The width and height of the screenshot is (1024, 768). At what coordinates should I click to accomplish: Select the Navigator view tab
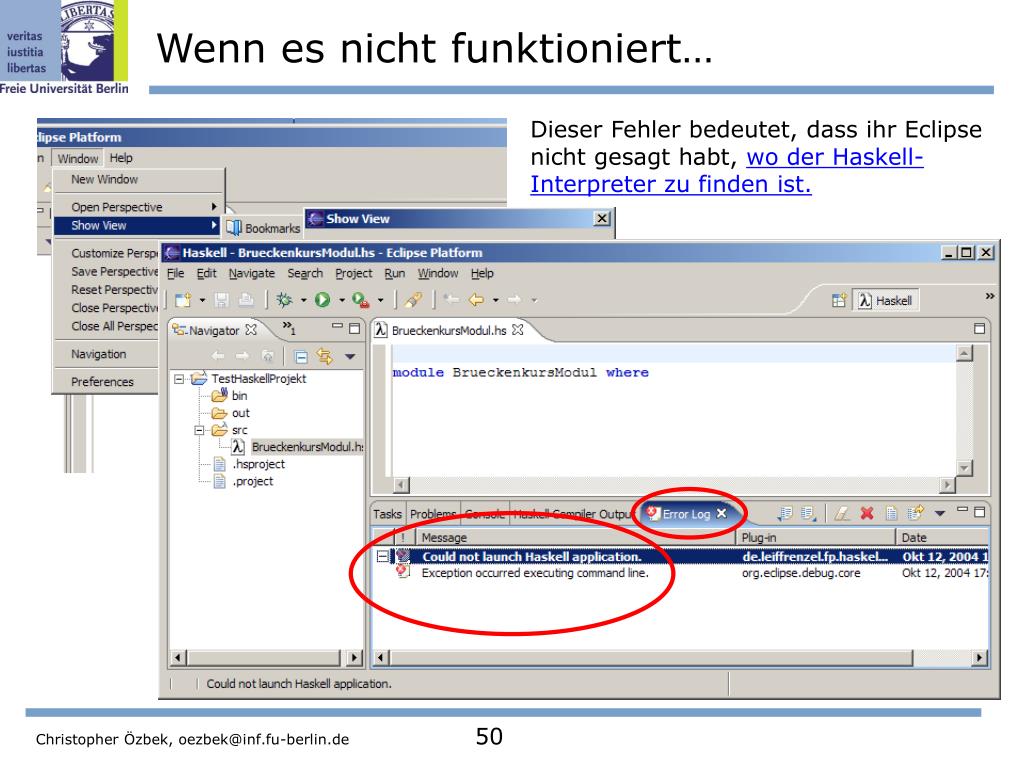pos(214,330)
